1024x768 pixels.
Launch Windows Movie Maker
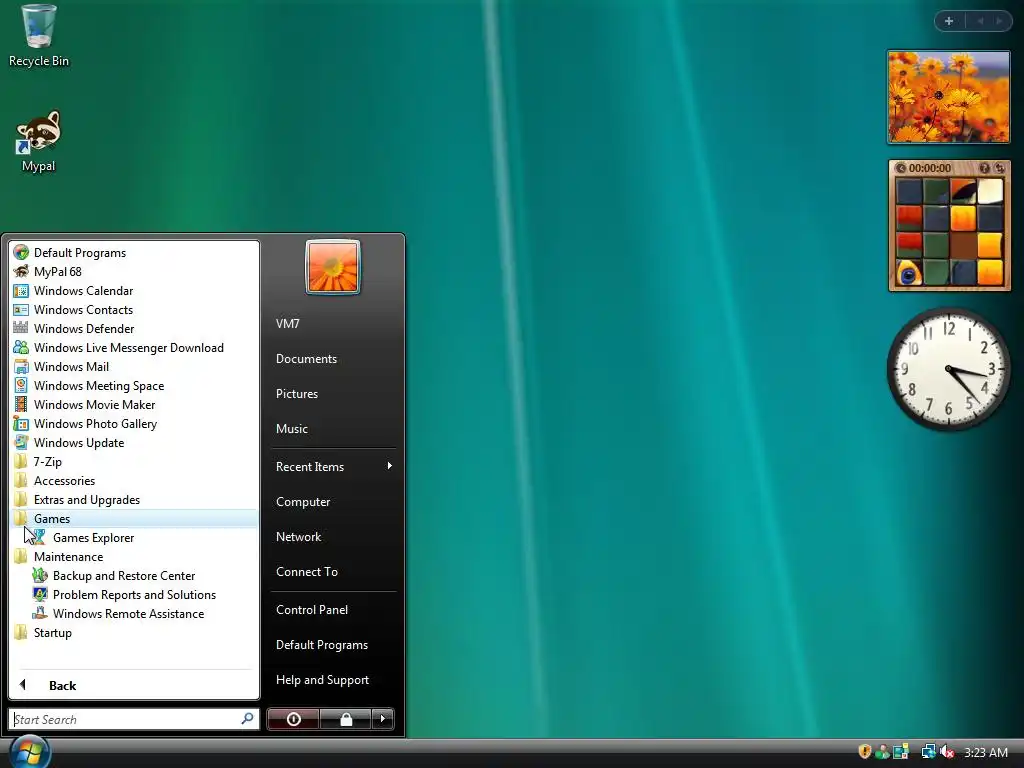pos(135,404)
